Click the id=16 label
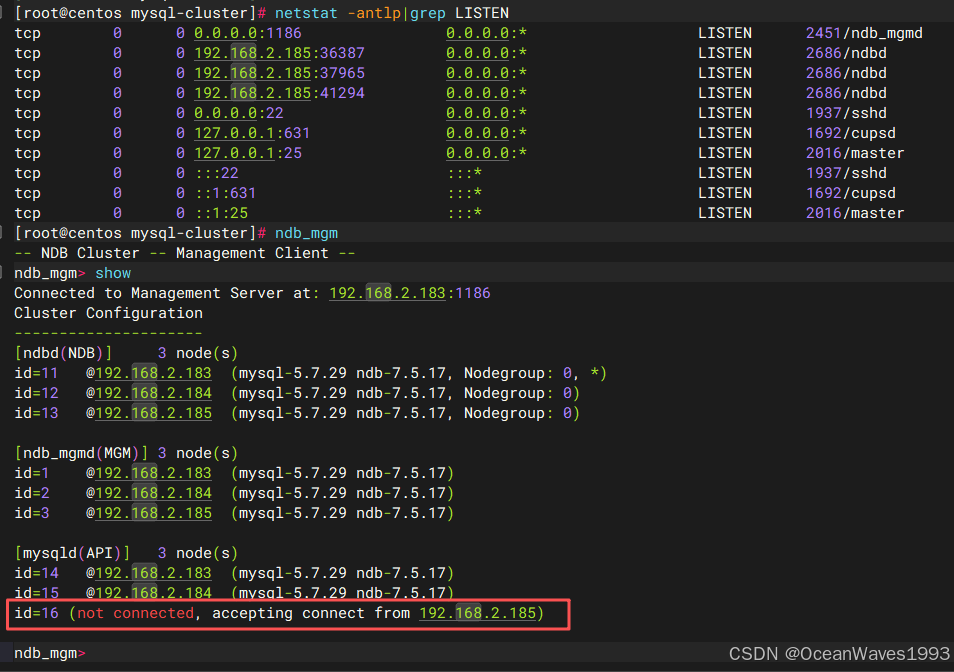This screenshot has width=954, height=672. click(37, 613)
